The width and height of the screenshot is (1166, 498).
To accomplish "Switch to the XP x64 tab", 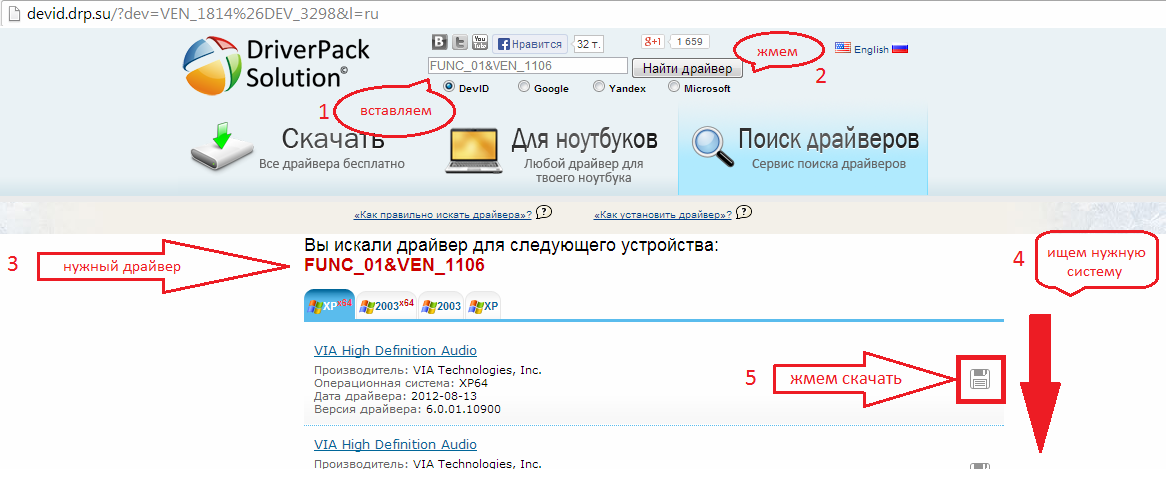I will pos(329,305).
